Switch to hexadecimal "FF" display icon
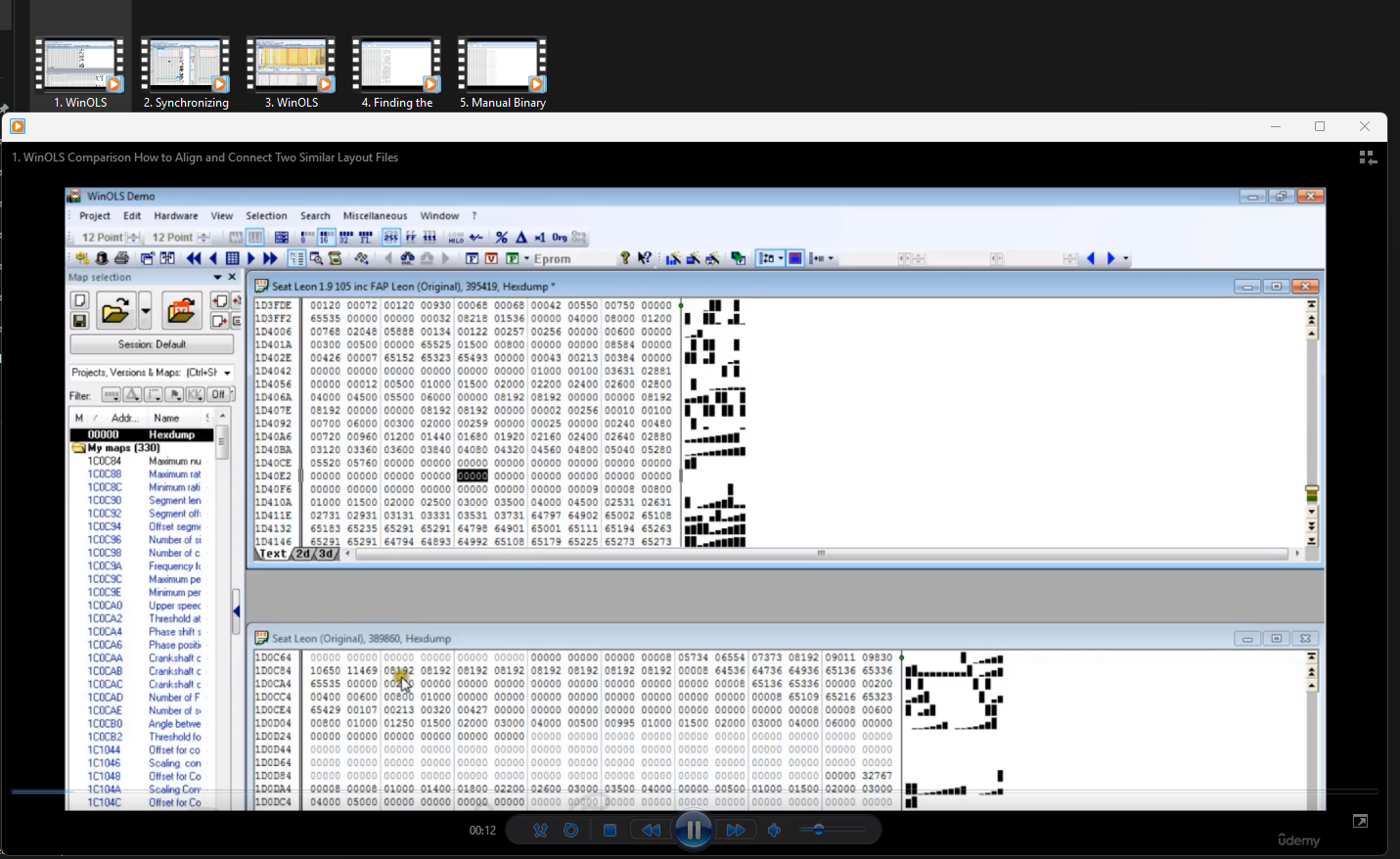Viewport: 1400px width, 859px height. [410, 237]
